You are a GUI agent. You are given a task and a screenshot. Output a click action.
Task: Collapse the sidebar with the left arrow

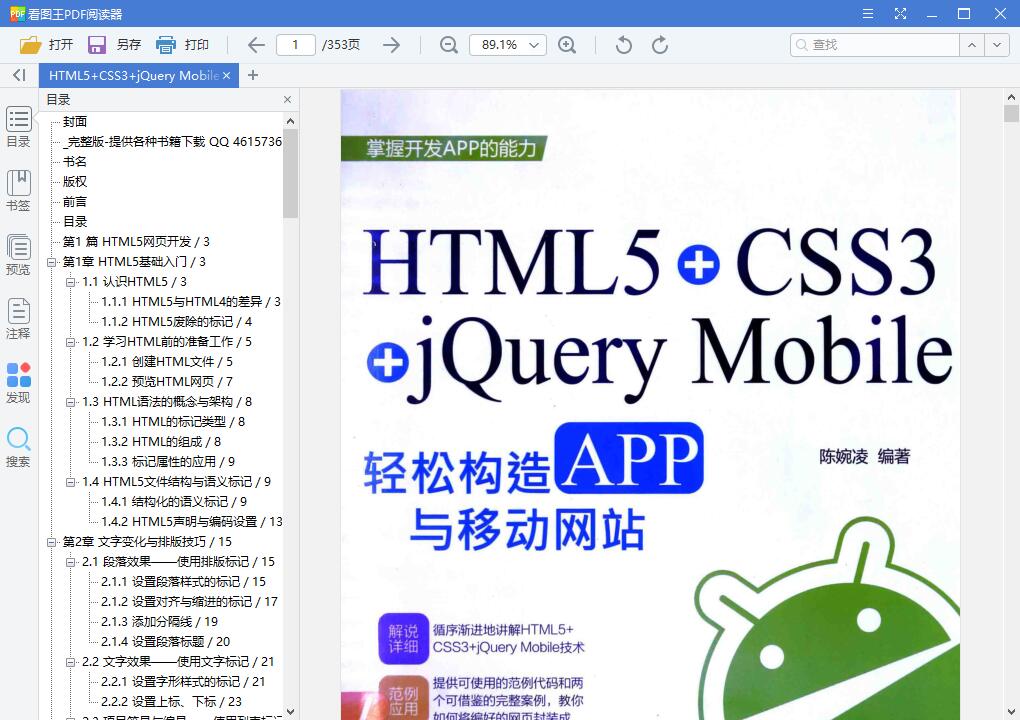click(20, 75)
